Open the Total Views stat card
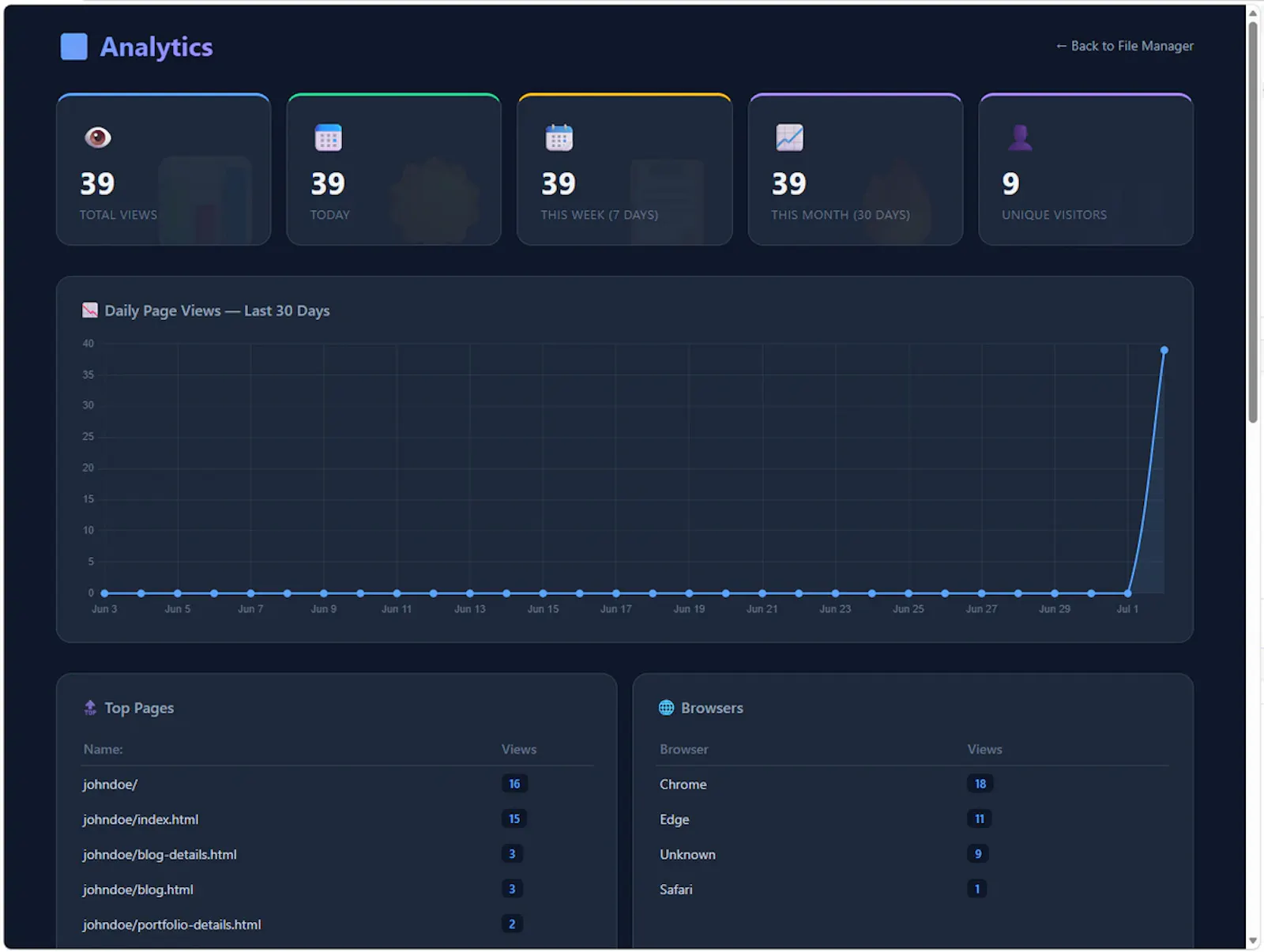1264x952 pixels. 164,169
